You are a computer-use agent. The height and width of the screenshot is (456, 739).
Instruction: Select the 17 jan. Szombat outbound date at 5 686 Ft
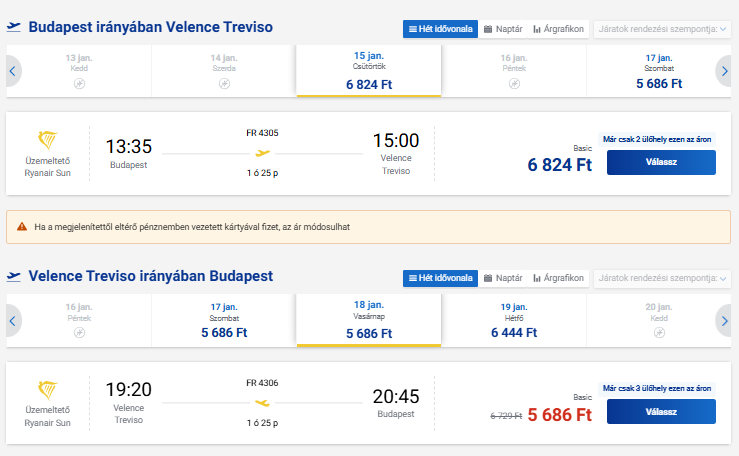pyautogui.click(x=658, y=72)
